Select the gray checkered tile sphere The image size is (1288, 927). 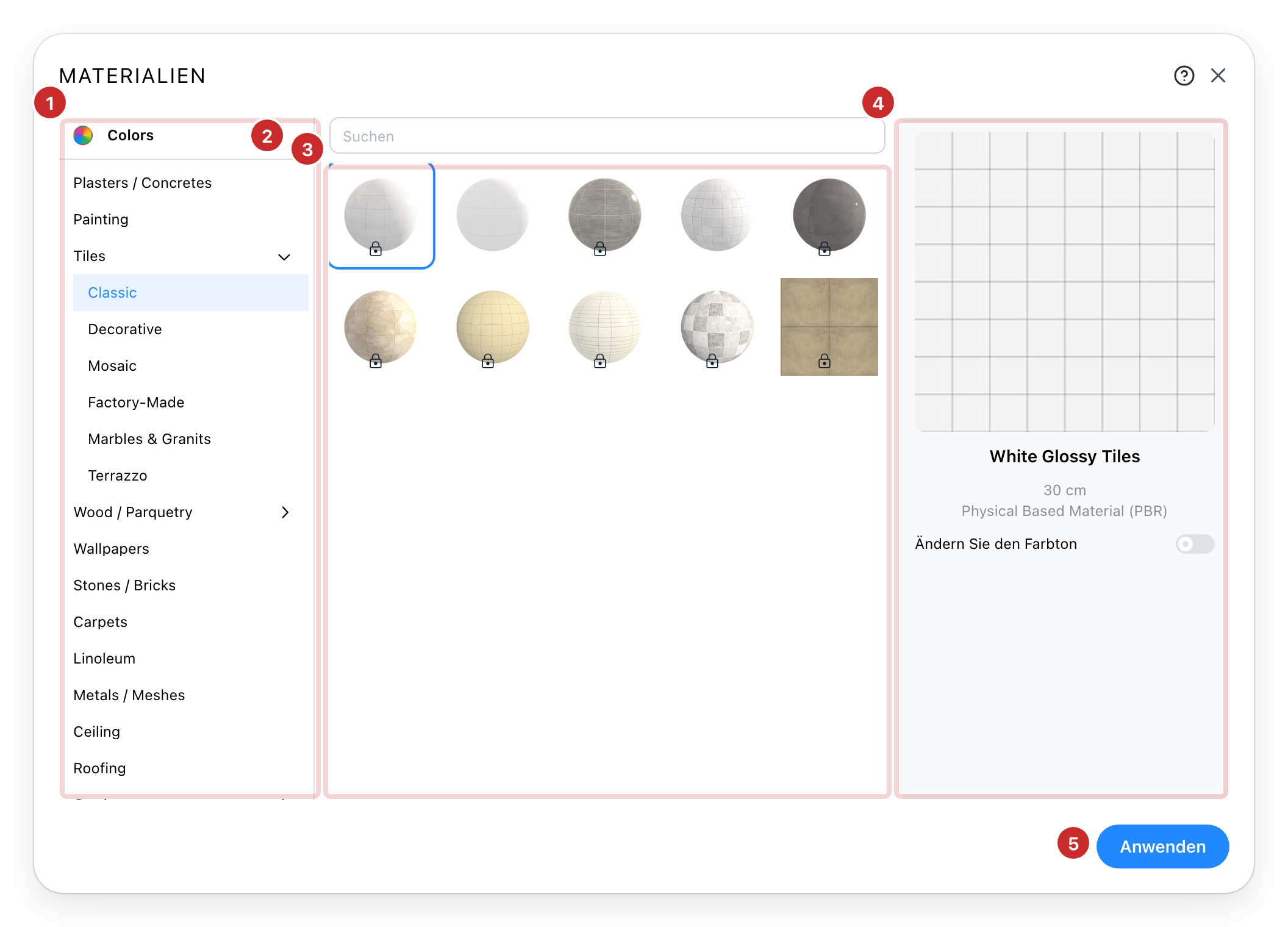tap(717, 327)
